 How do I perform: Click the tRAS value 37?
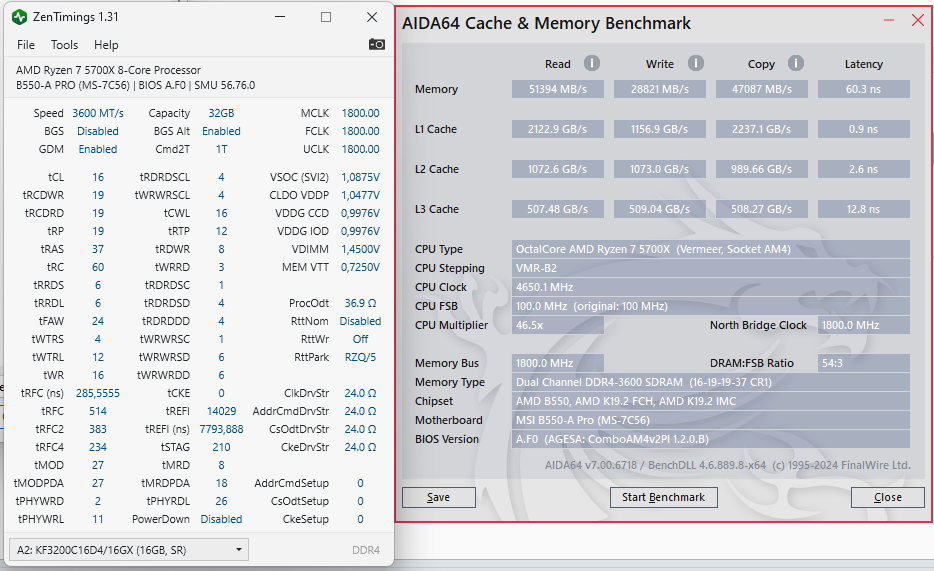[x=98, y=249]
